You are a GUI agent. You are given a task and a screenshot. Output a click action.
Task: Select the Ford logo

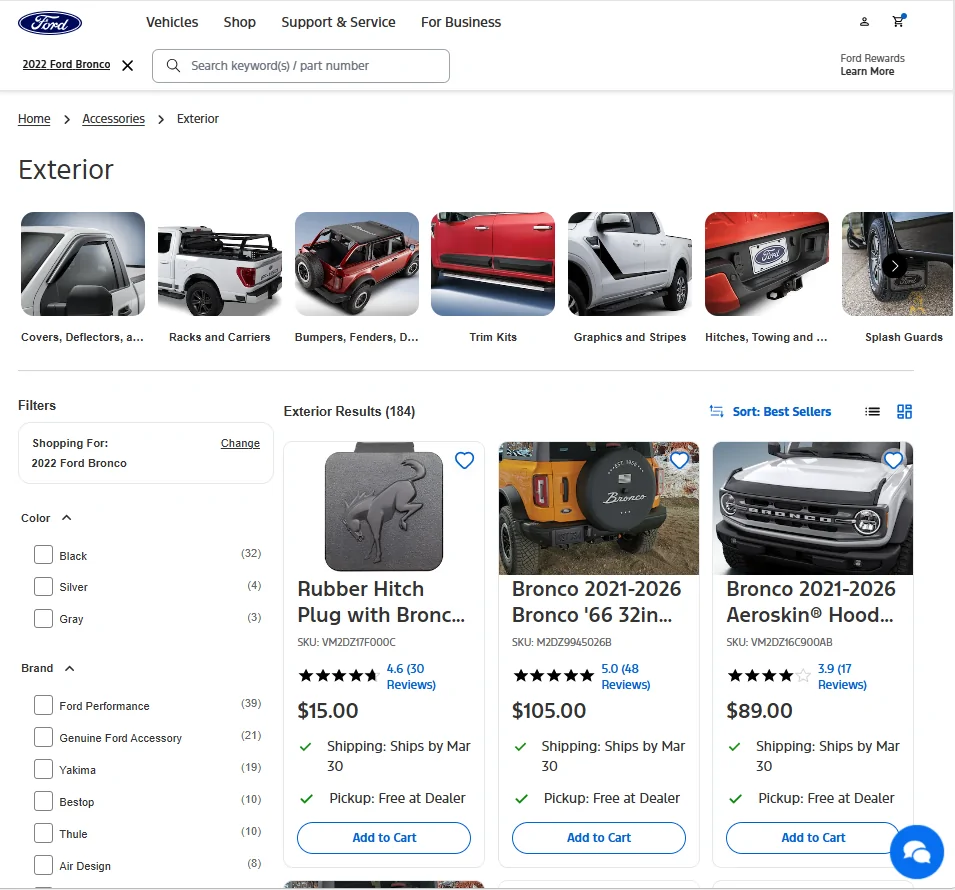[49, 21]
